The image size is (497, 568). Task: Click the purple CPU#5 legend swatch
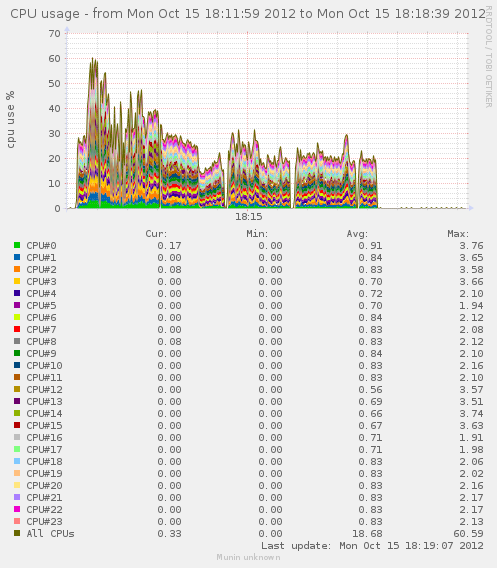(x=17, y=305)
